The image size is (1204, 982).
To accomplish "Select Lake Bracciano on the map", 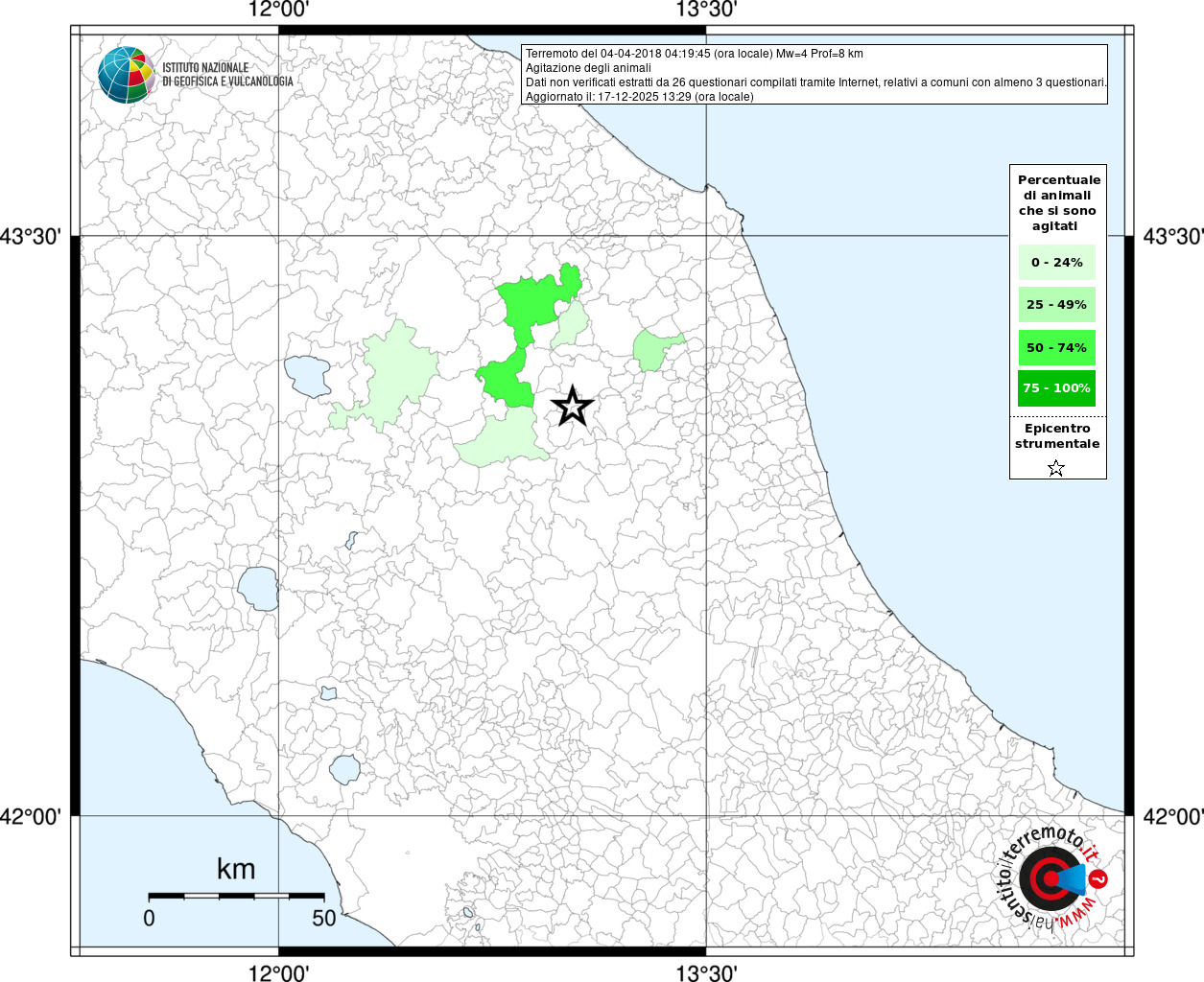I will click(344, 768).
